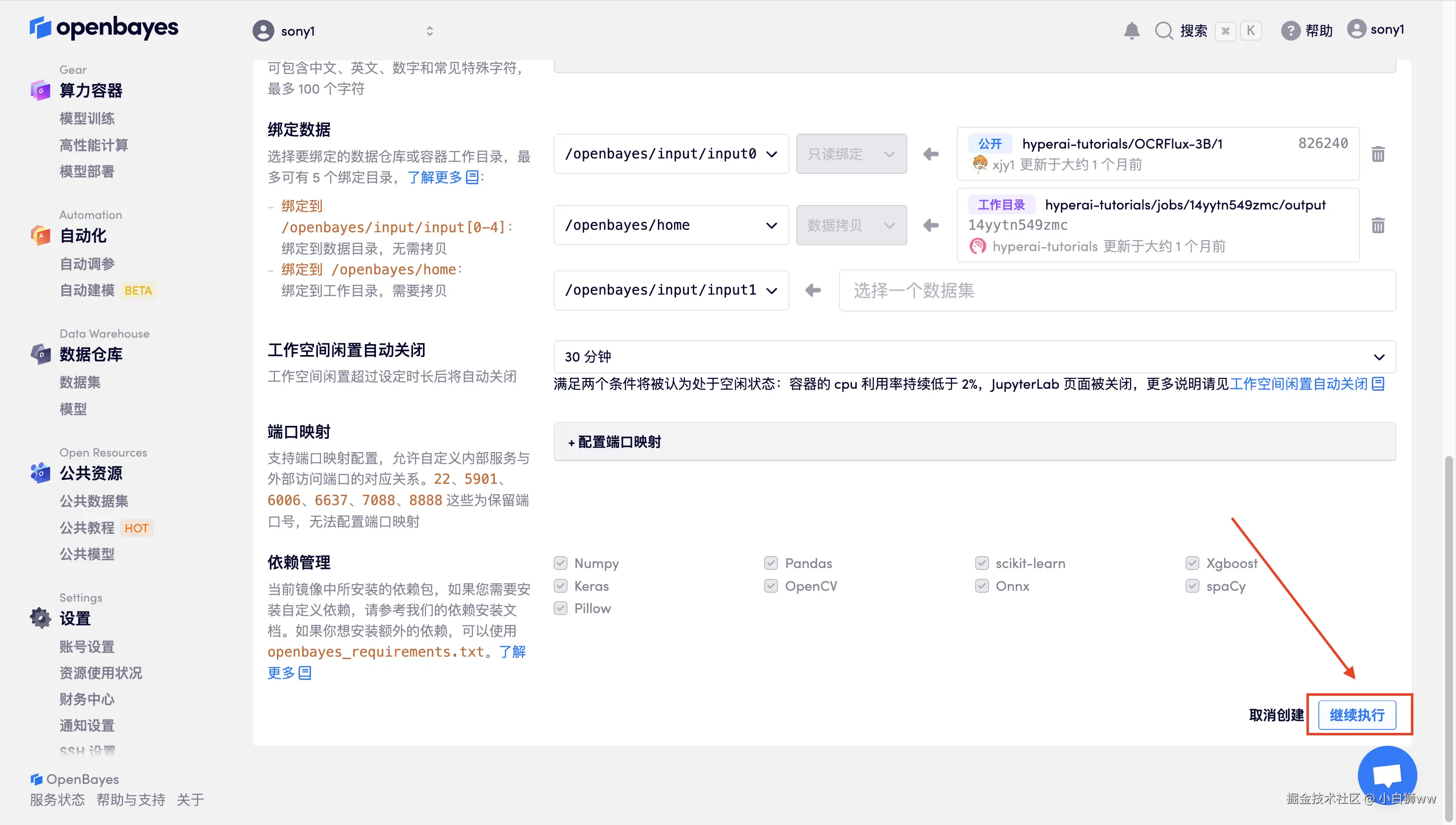This screenshot has width=1456, height=825.
Task: Click the arrow beside input1 path
Action: coord(813,291)
